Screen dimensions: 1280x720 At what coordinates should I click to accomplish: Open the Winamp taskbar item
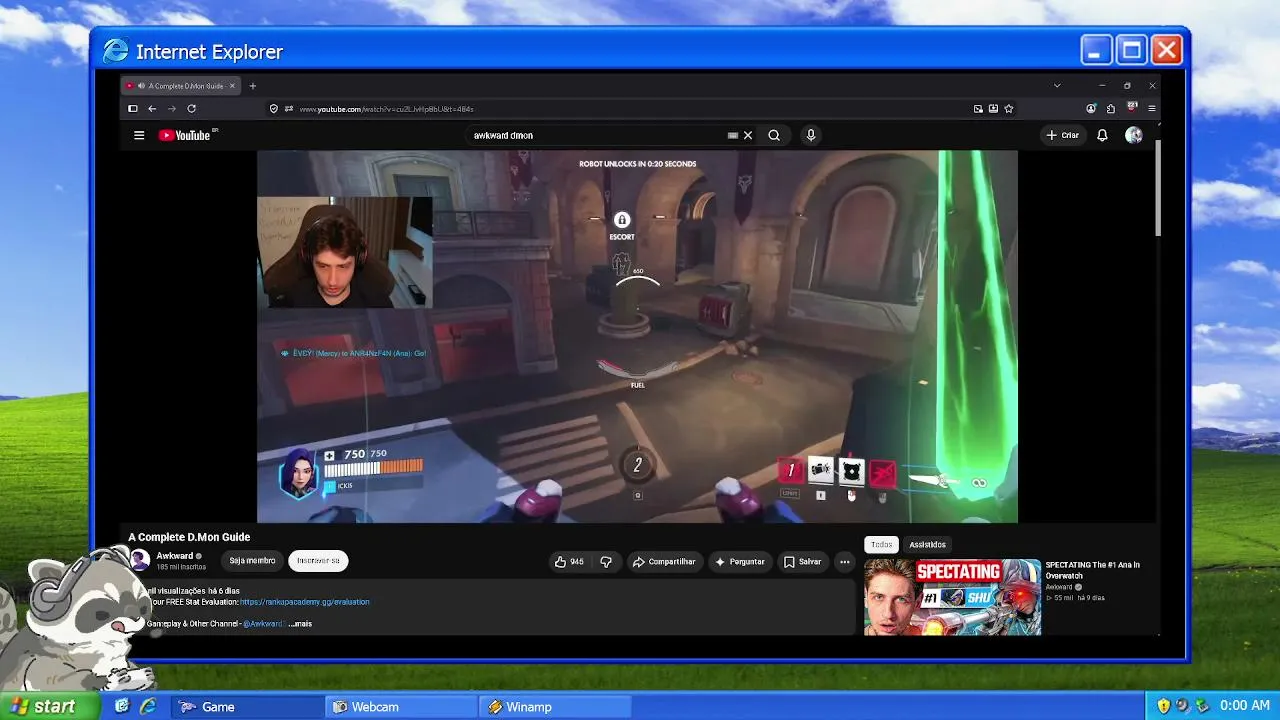point(556,707)
